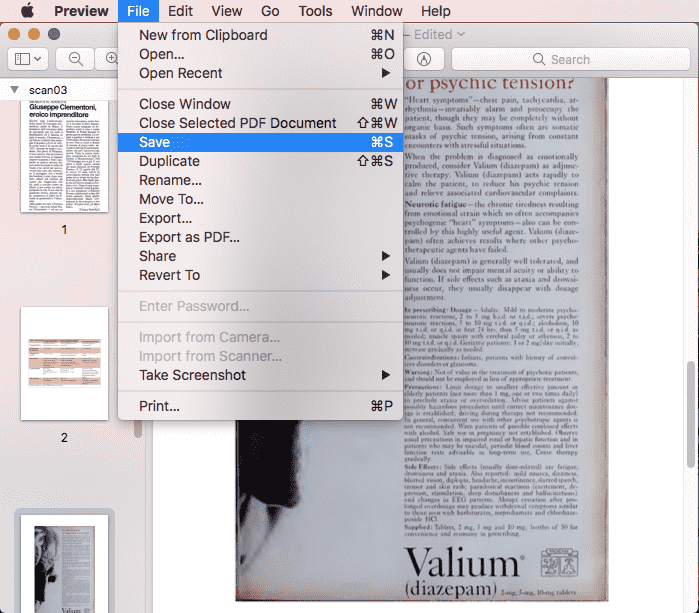
Task: Choose New from Clipboard
Action: [x=260, y=35]
